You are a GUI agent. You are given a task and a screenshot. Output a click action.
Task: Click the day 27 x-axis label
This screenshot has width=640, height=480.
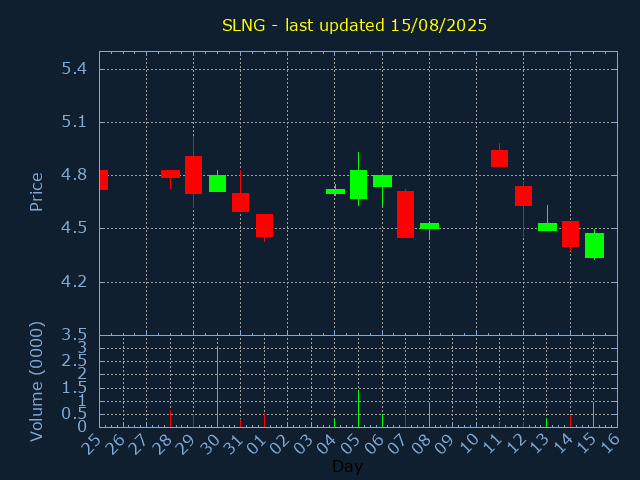(x=138, y=444)
